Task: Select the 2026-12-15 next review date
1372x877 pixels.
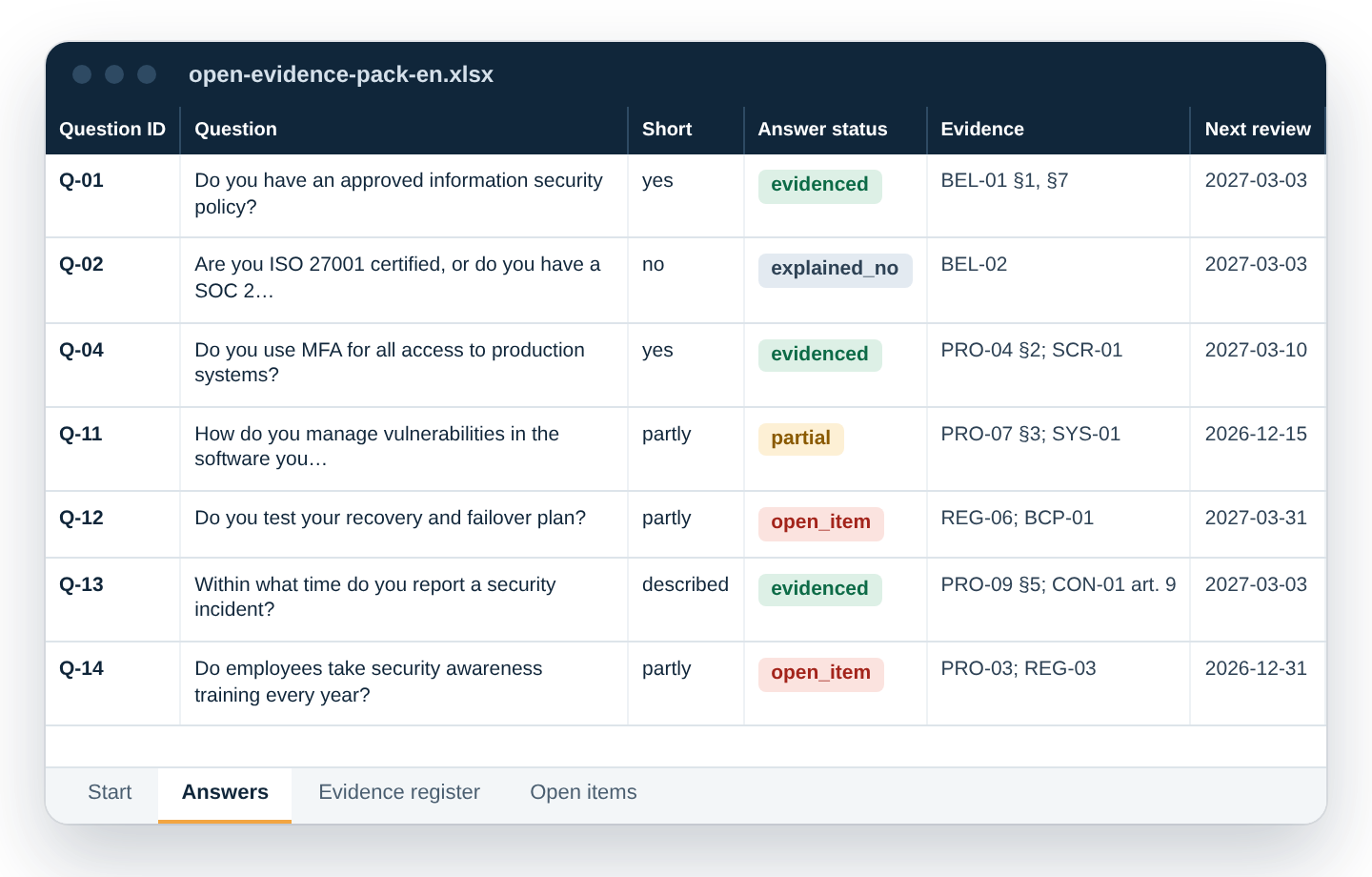Action: pos(1258,449)
